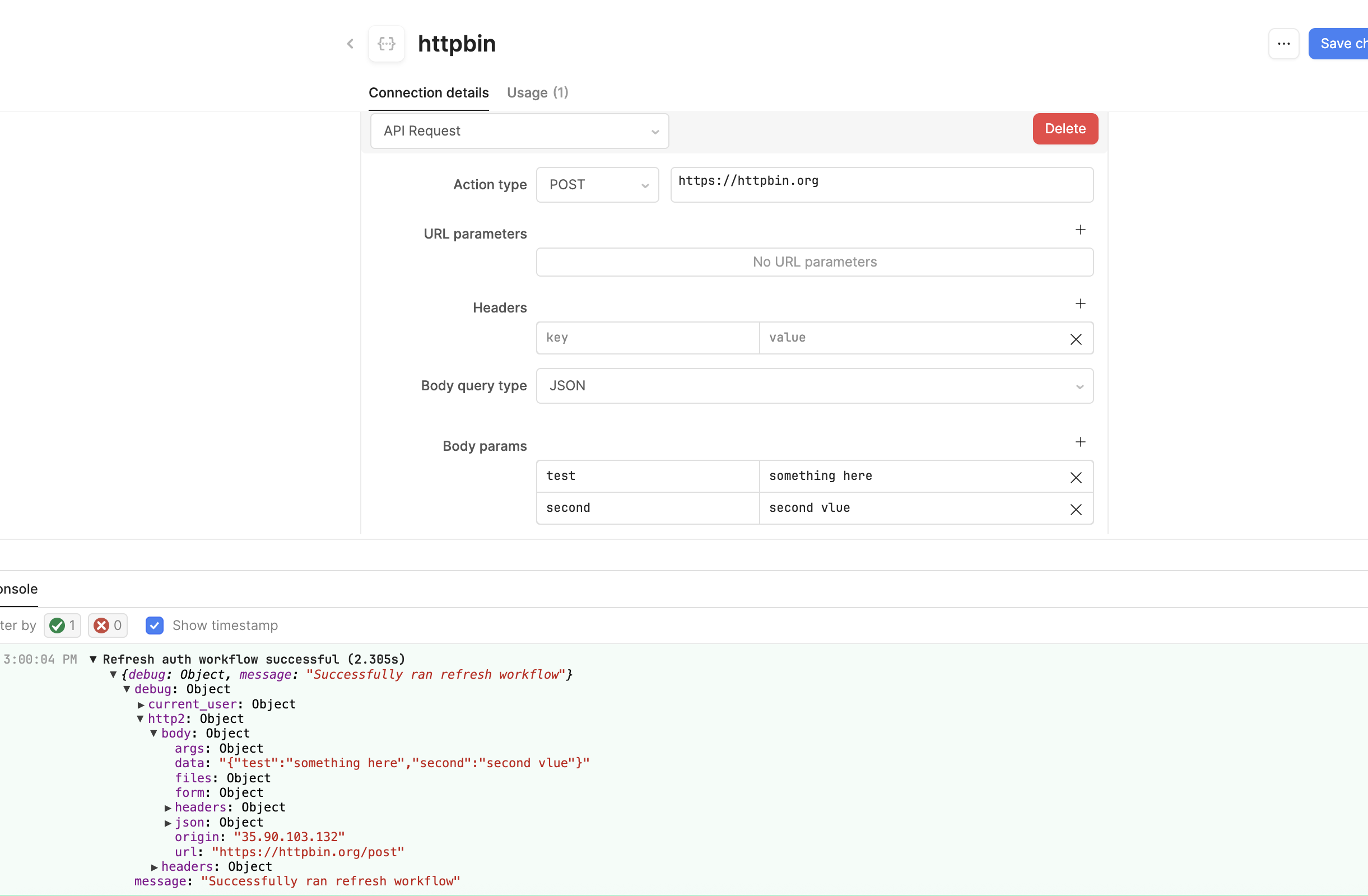This screenshot has height=896, width=1368.
Task: Remove the 'test' body param row
Action: click(1076, 478)
